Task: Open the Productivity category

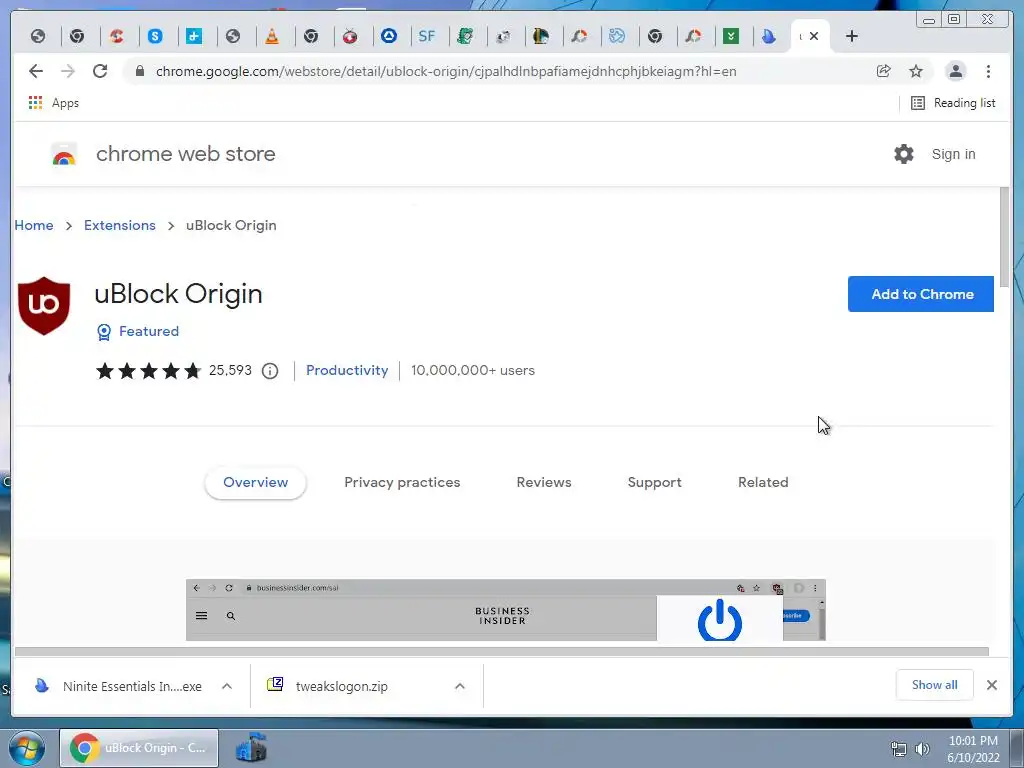Action: [x=347, y=370]
